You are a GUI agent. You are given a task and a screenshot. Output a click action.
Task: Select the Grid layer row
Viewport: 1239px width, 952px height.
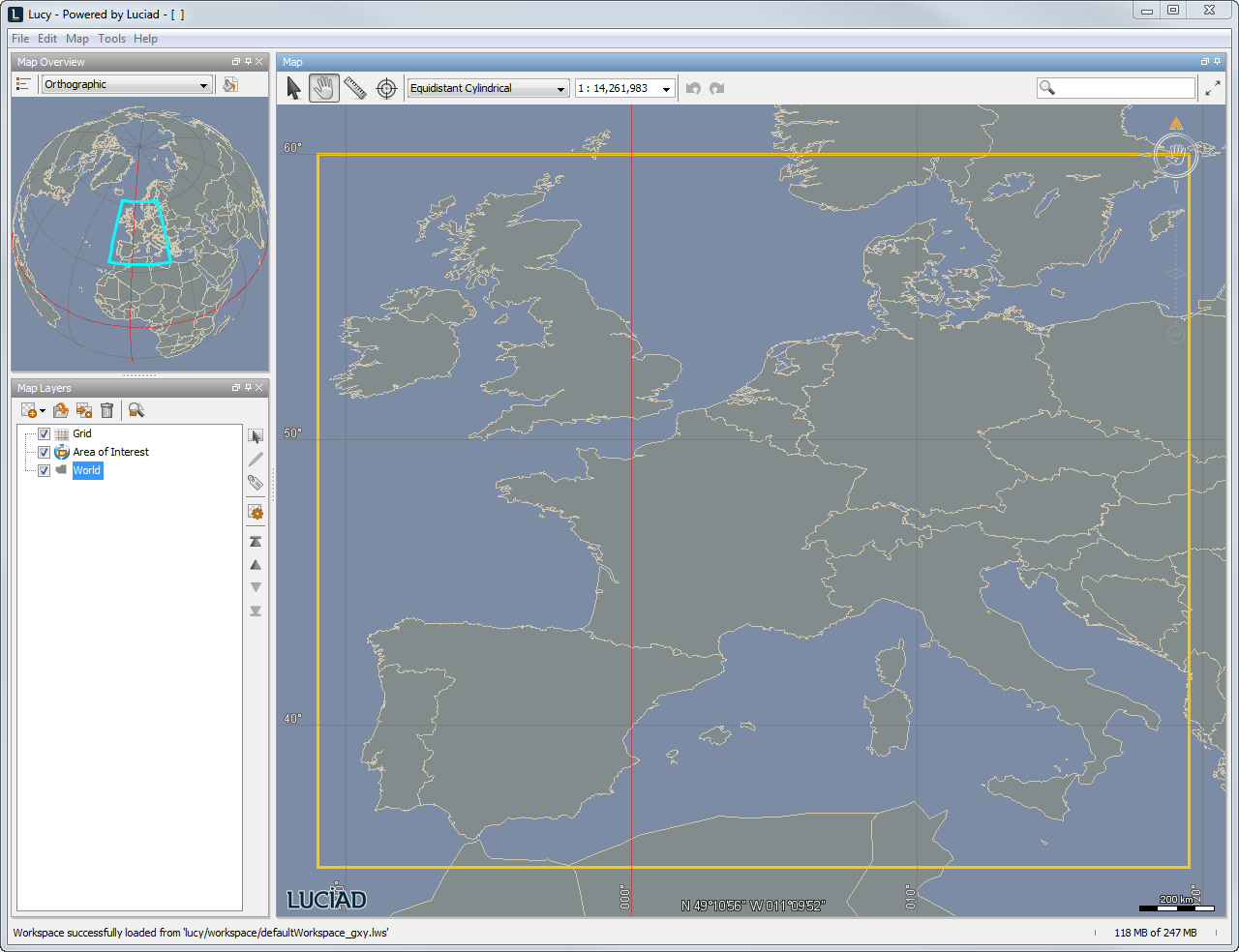tap(82, 433)
